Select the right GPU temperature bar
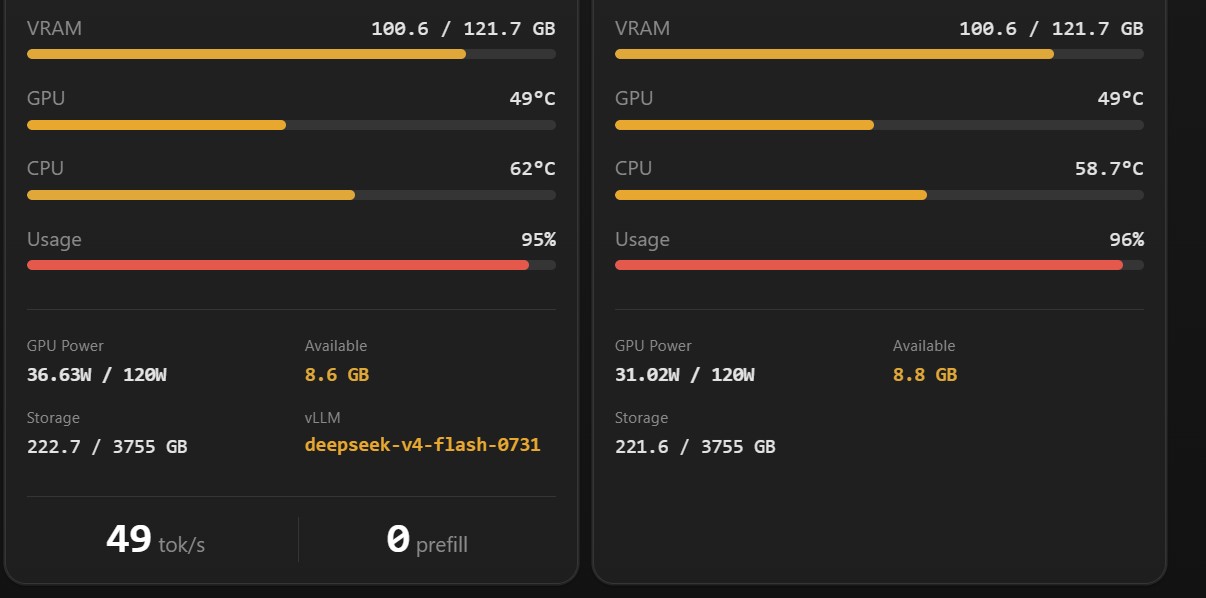The height and width of the screenshot is (598, 1206). (x=879, y=125)
